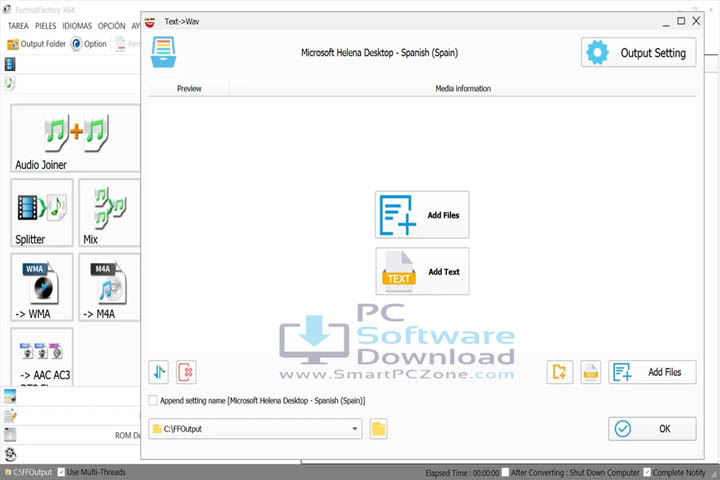Browse for output folder icon
Screen dimensions: 720x480
[x=378, y=429]
